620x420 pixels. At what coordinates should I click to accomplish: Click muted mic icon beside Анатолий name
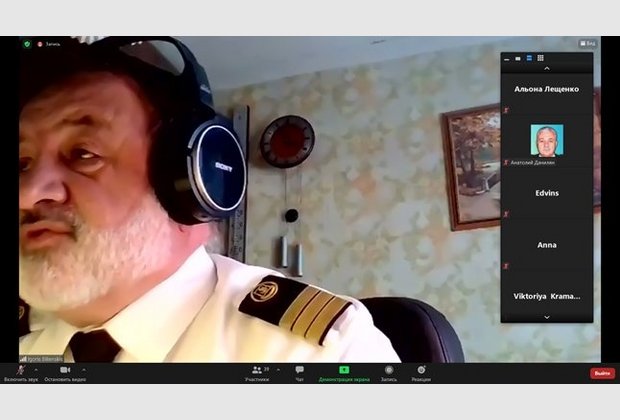click(506, 162)
